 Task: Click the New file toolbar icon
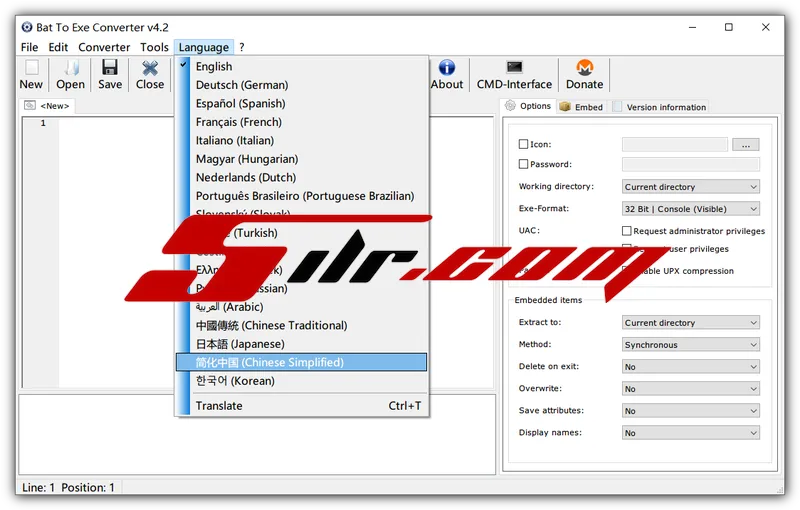click(32, 67)
